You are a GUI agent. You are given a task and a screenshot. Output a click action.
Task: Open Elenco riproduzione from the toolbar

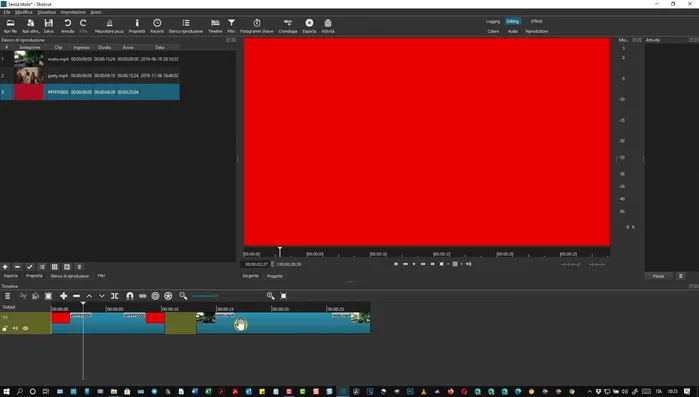(x=186, y=26)
